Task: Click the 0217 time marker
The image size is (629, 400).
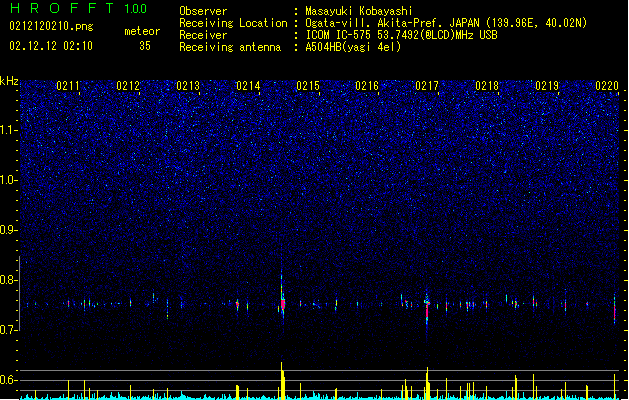Action: (427, 86)
